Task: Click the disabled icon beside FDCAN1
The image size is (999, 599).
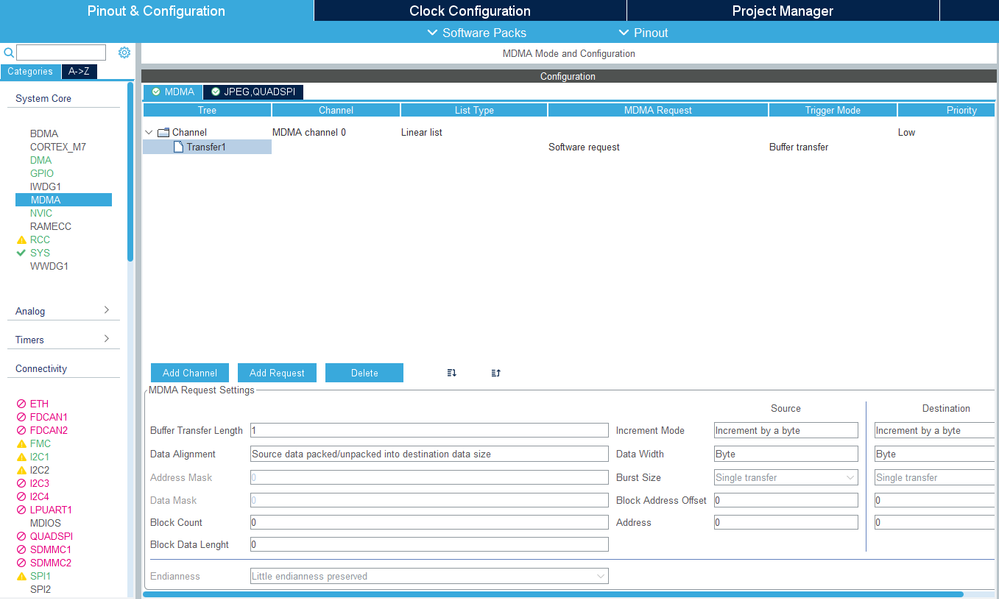Action: pos(21,417)
